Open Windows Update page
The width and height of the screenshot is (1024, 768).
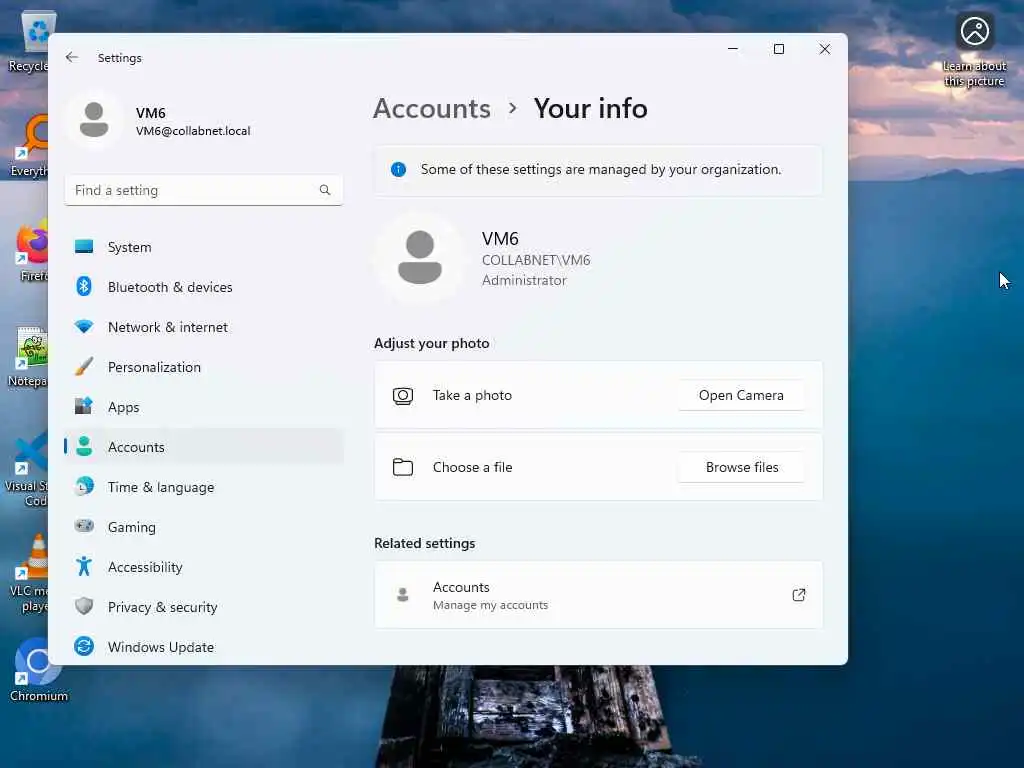[x=204, y=647]
